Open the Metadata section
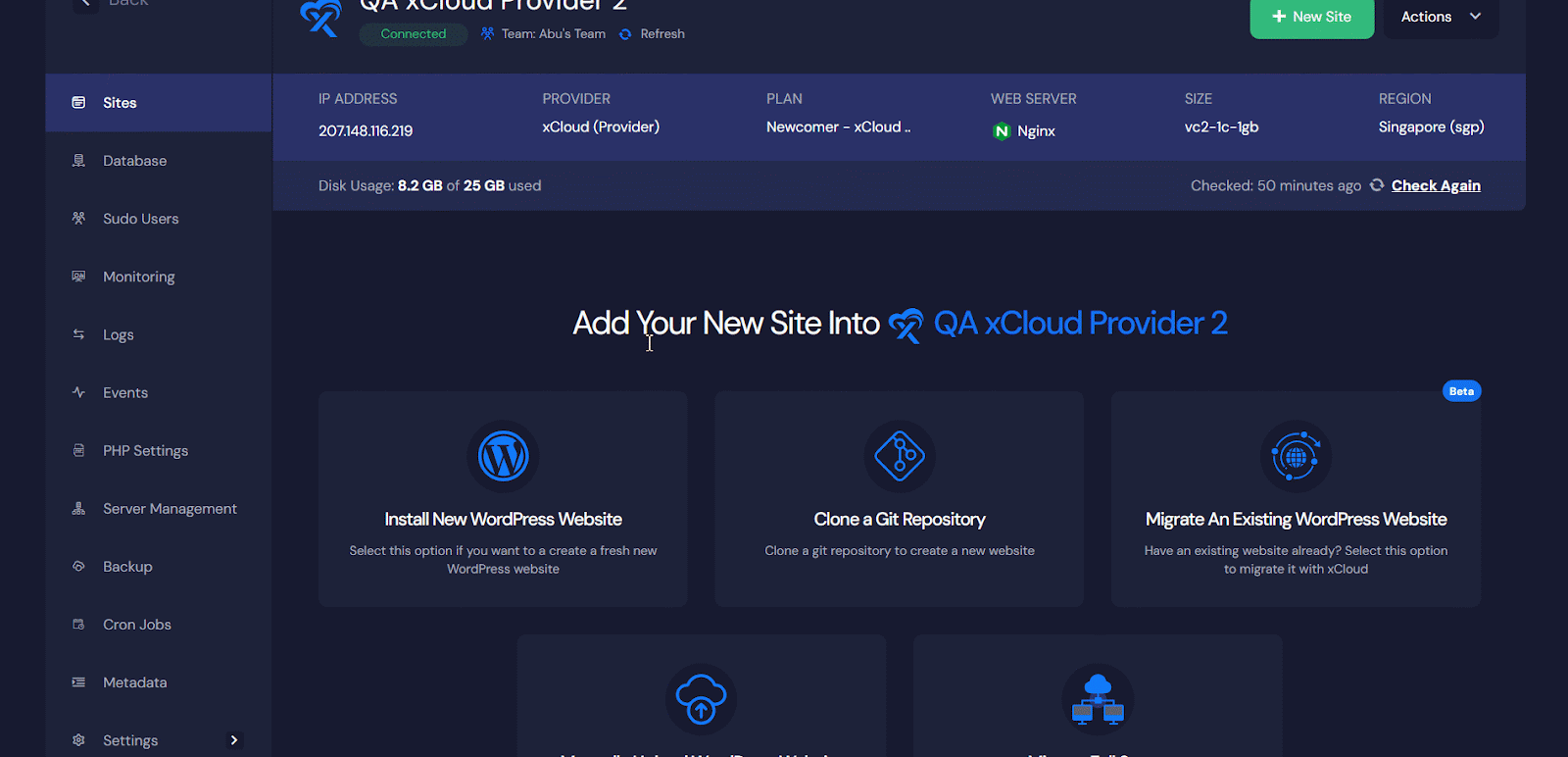The image size is (1568, 757). [158, 681]
